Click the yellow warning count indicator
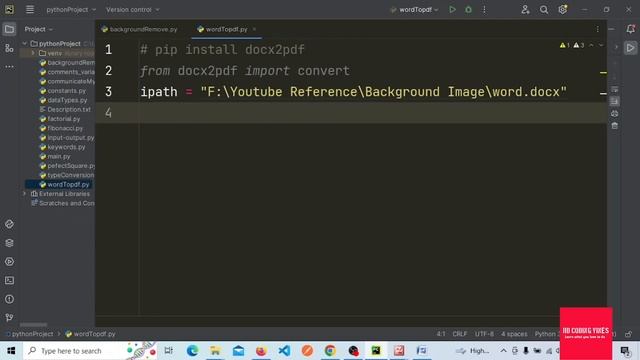640x360 pixels. point(565,45)
